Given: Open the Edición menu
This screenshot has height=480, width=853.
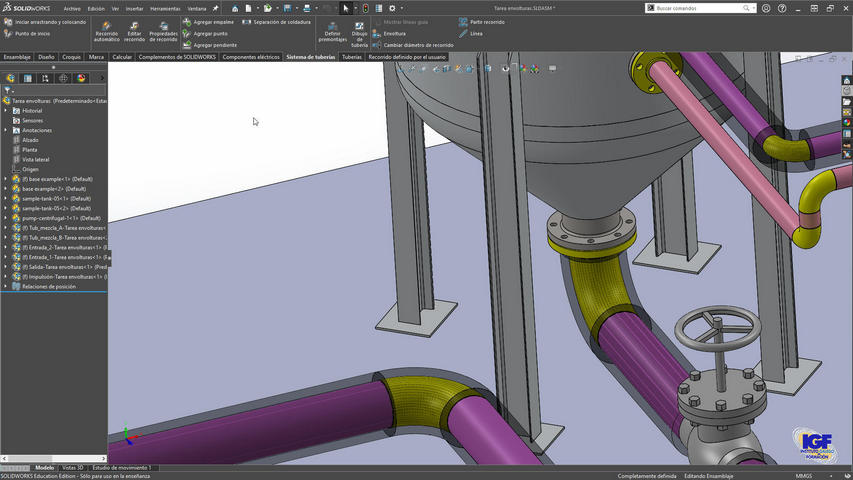Looking at the screenshot, I should [96, 9].
